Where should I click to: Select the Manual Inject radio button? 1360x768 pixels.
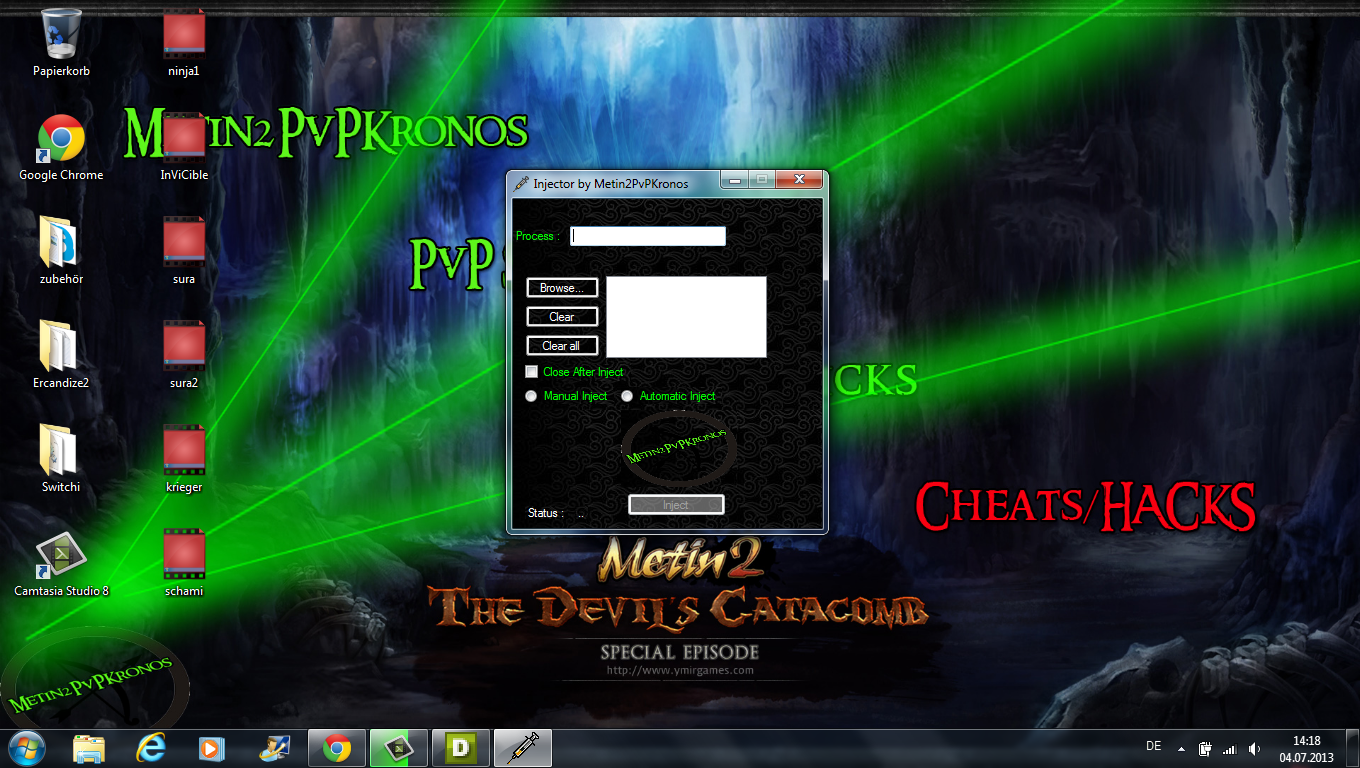tap(531, 396)
